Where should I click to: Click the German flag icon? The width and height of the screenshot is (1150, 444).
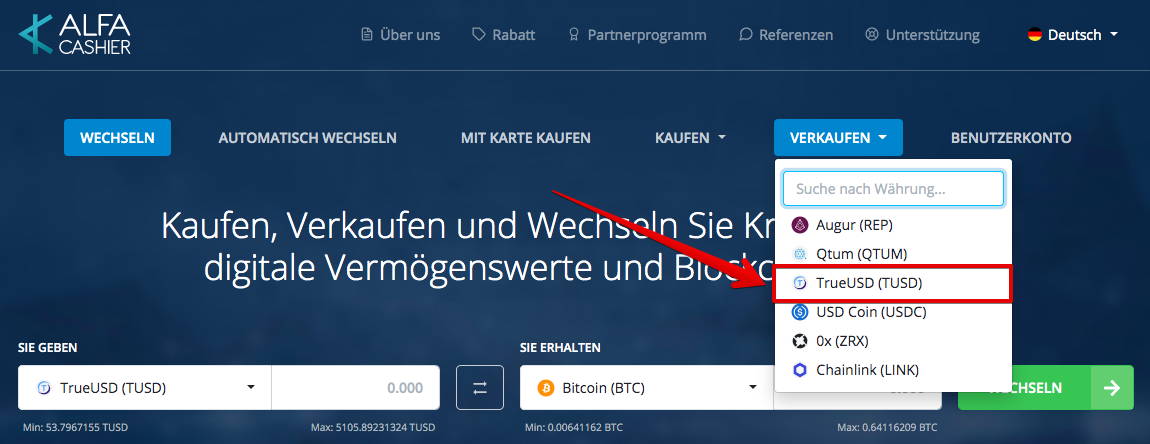click(1035, 34)
